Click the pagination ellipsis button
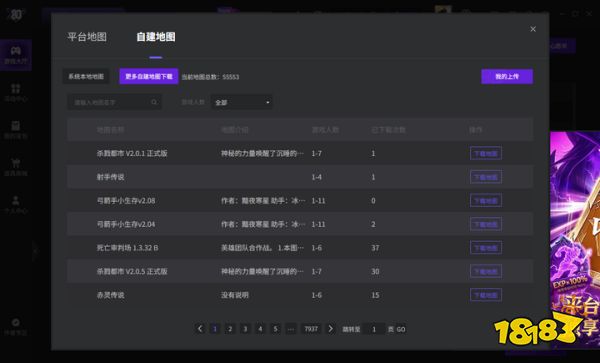The image size is (600, 363). pos(290,329)
